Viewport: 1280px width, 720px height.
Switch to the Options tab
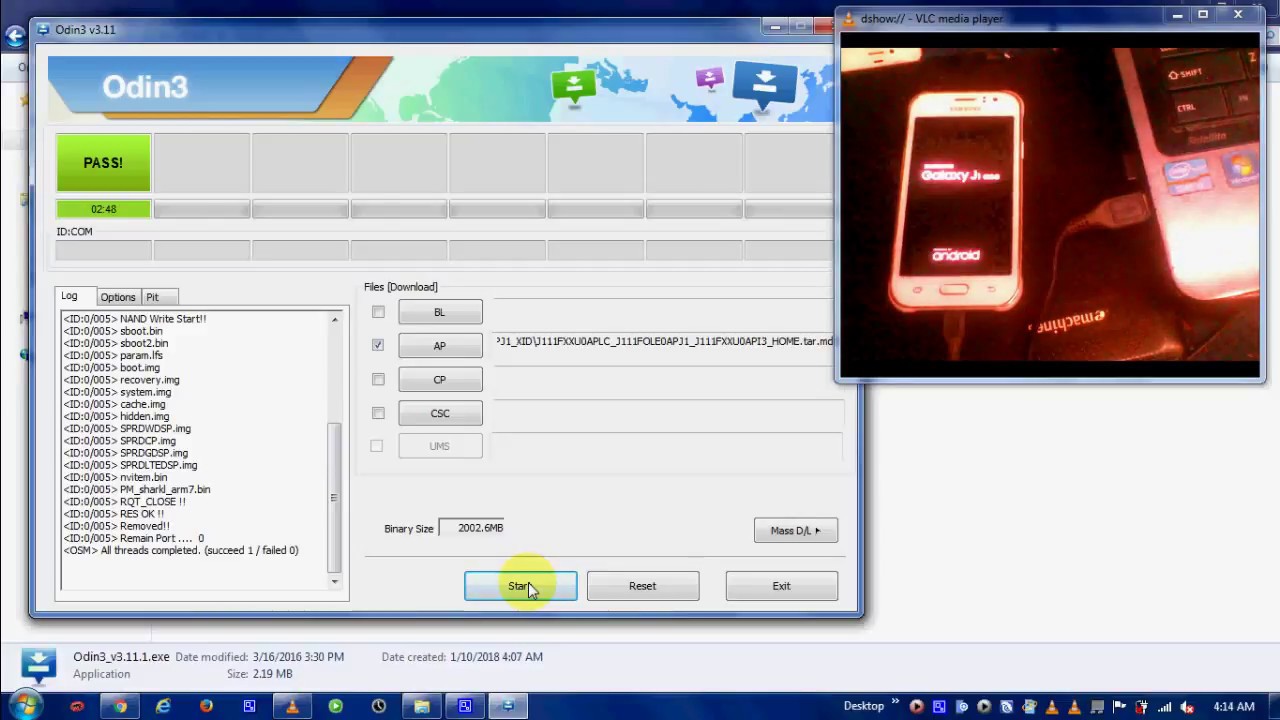(x=117, y=297)
